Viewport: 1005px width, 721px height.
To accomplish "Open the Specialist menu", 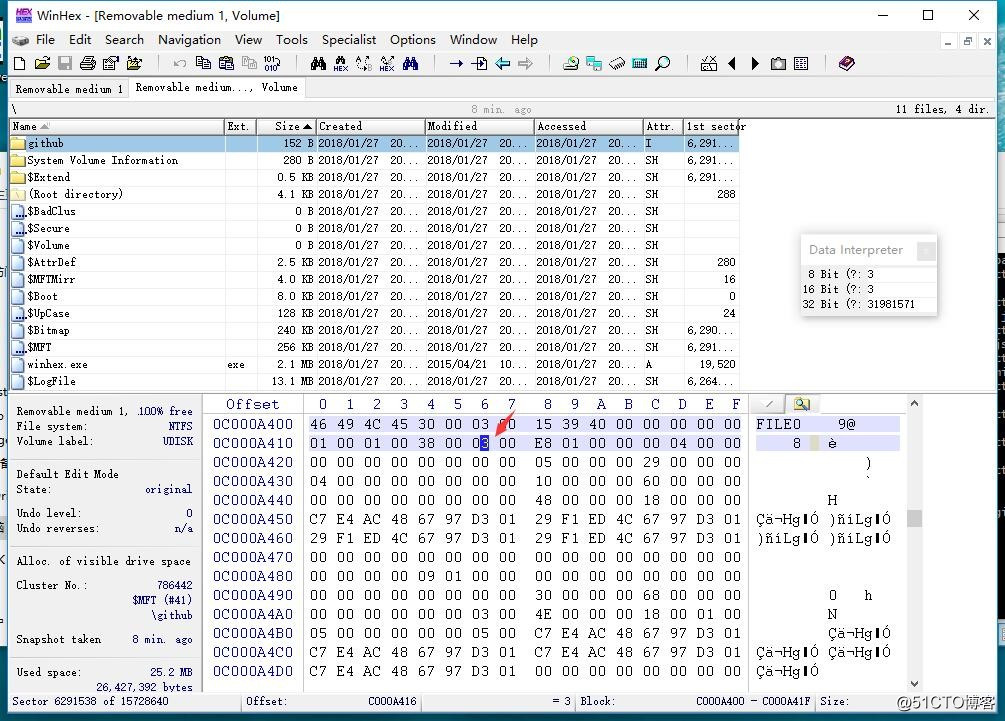I will [x=349, y=40].
